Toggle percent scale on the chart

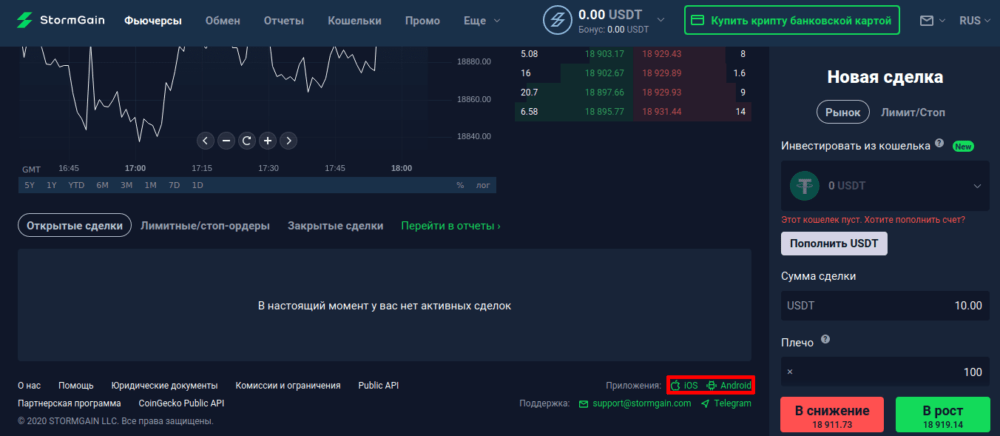tap(460, 185)
